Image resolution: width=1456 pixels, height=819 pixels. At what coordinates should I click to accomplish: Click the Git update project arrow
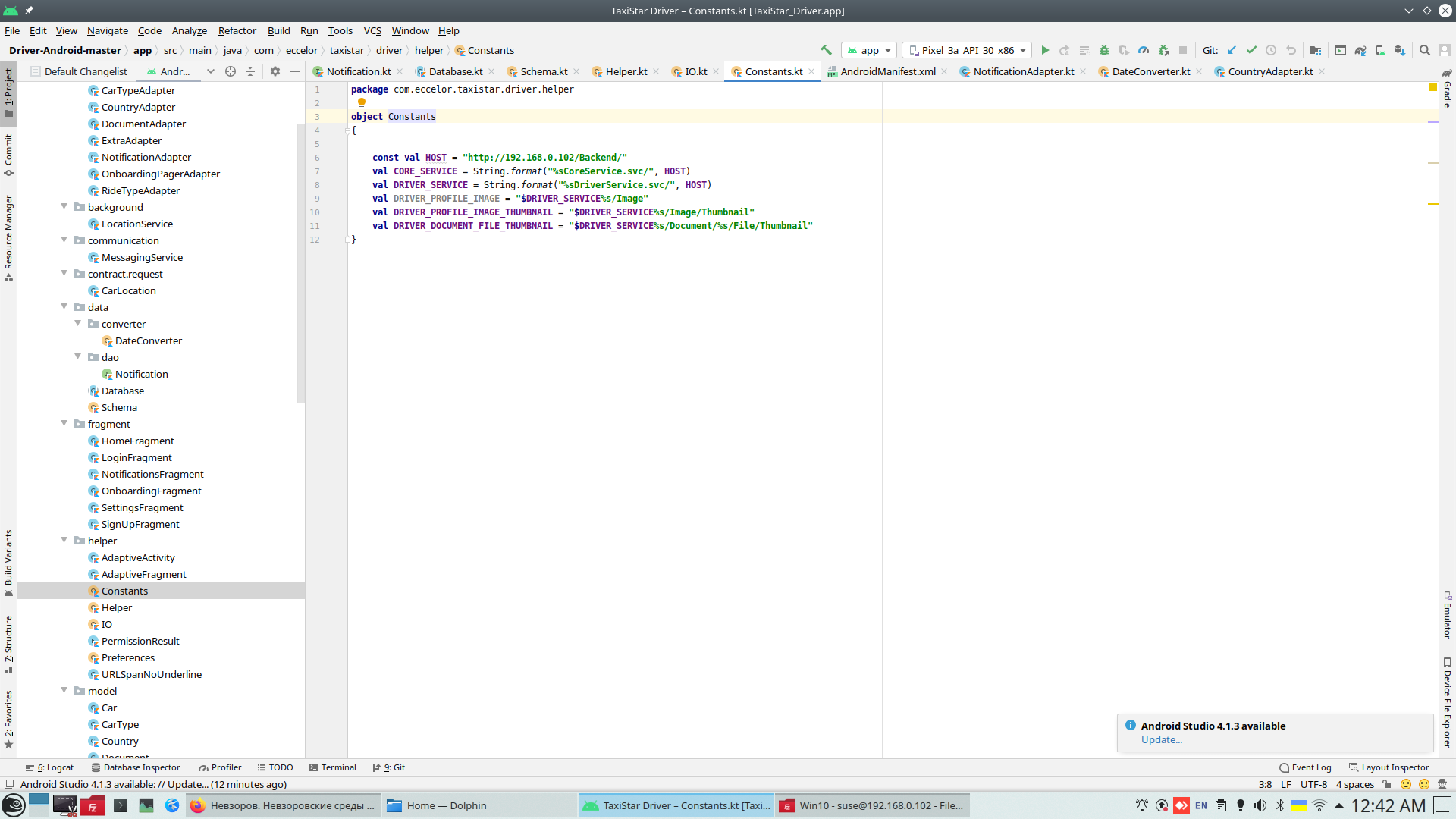point(1232,50)
